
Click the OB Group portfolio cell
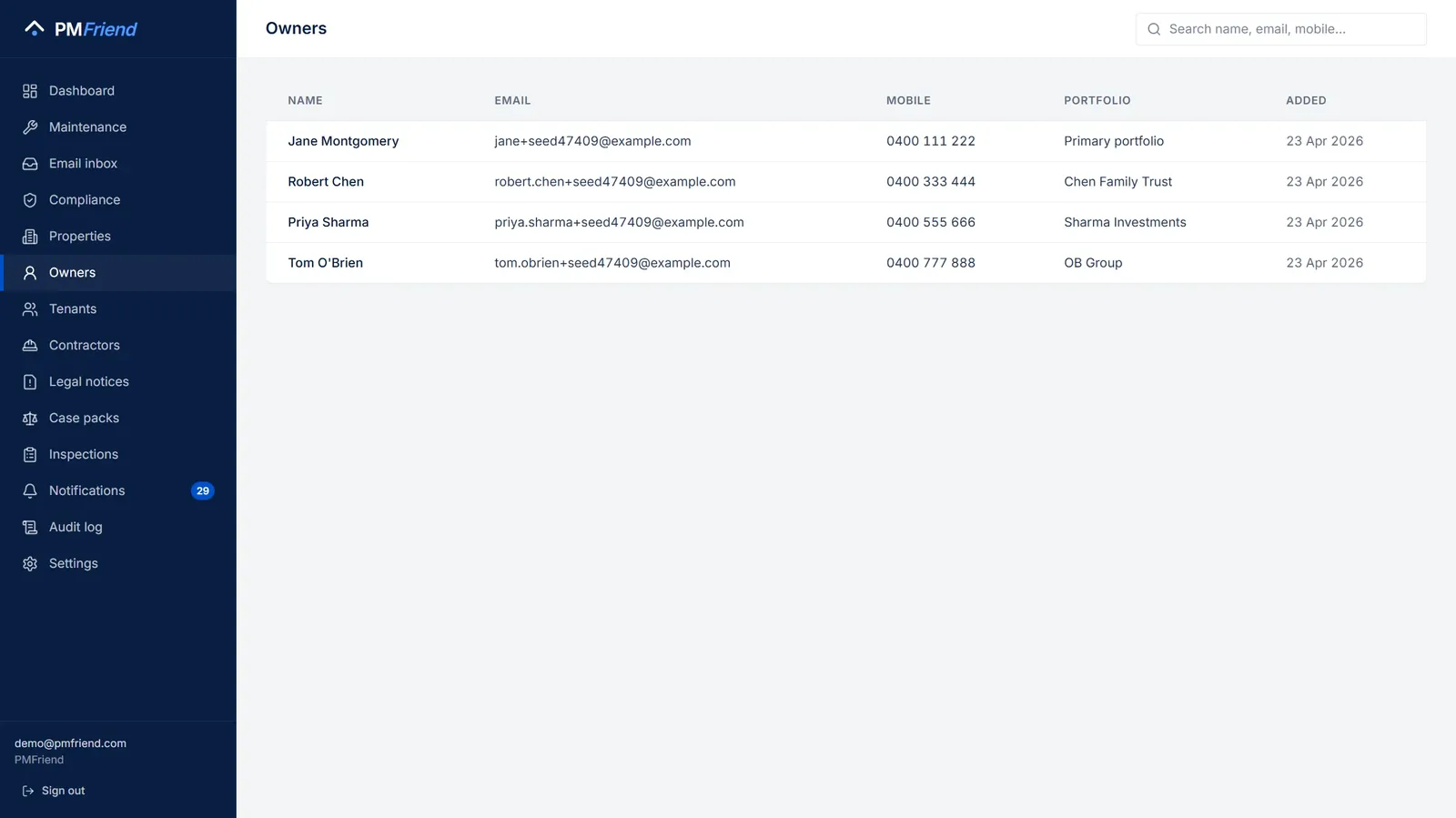click(x=1093, y=263)
